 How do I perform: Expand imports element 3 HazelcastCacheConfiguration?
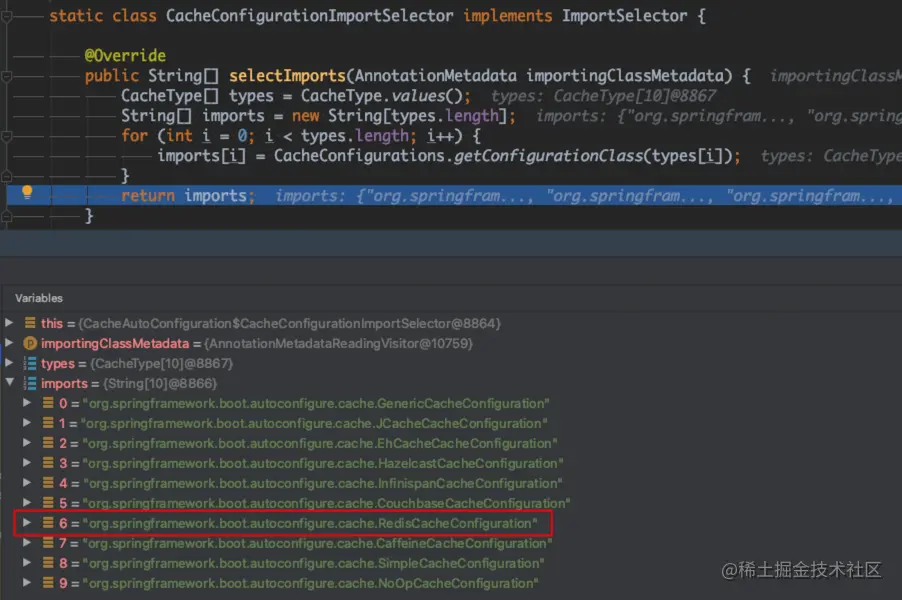click(26, 463)
